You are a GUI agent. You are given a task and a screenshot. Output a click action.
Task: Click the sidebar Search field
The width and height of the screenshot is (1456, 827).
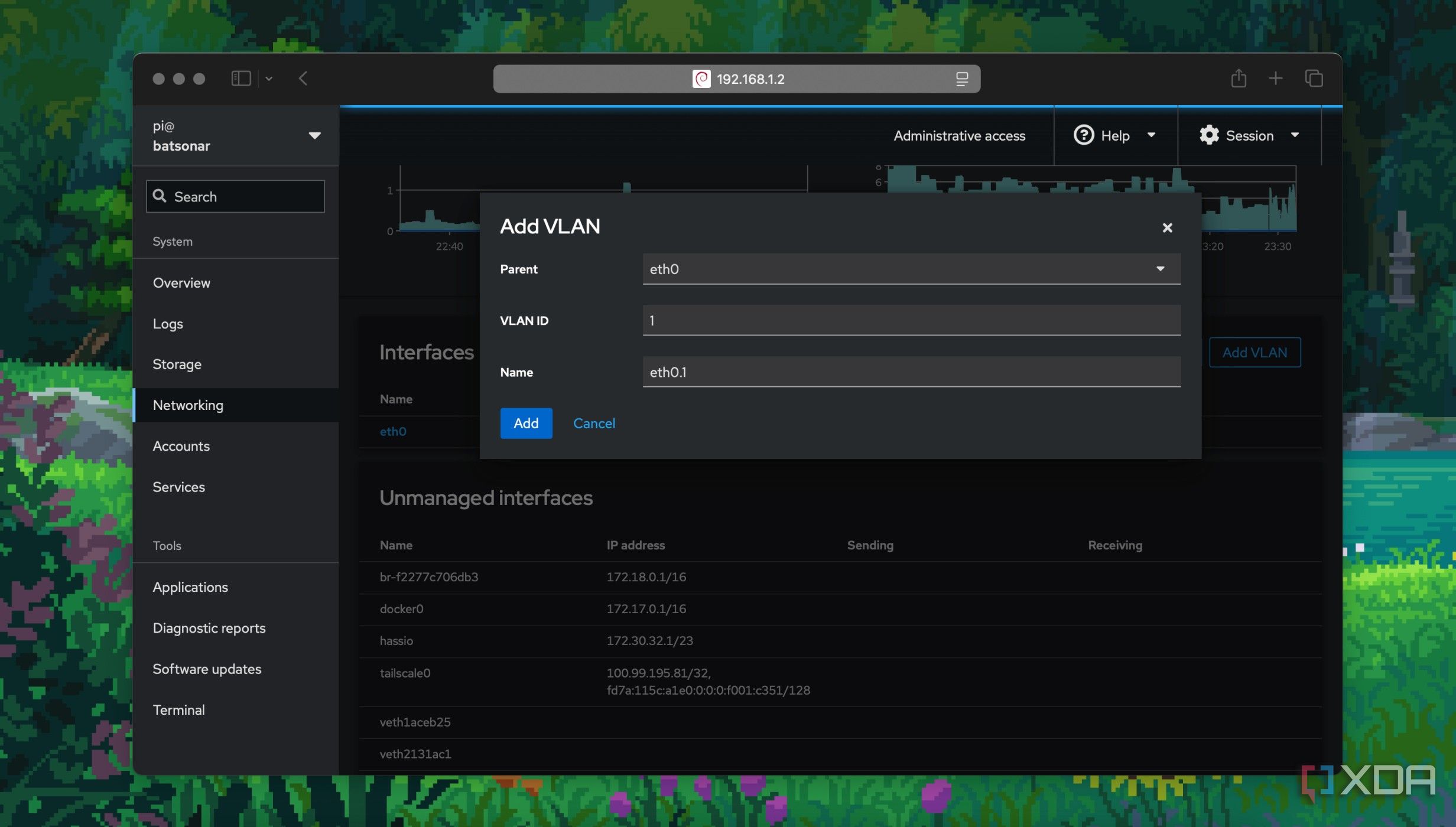click(x=235, y=196)
